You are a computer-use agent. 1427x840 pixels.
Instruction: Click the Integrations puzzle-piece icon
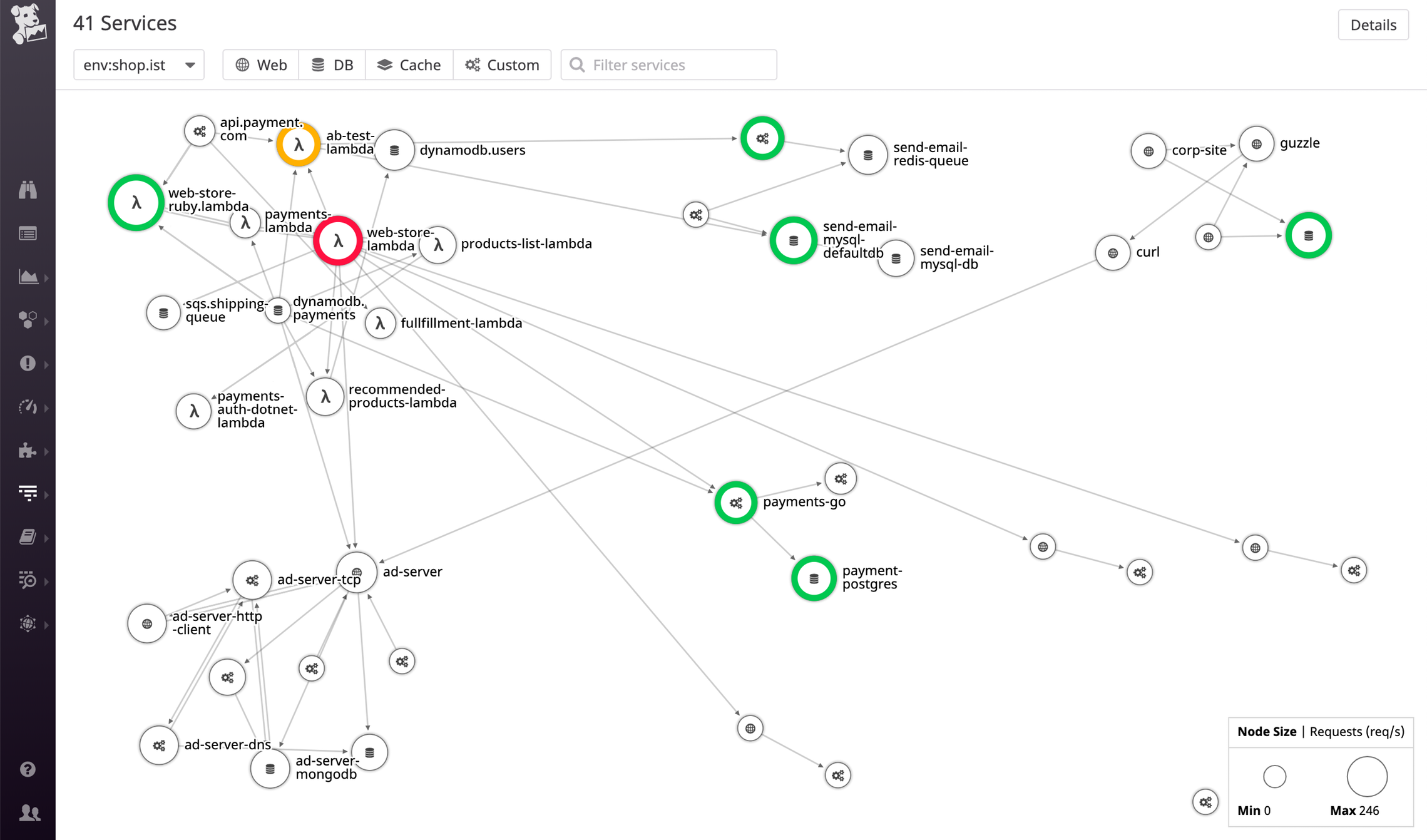pyautogui.click(x=28, y=451)
